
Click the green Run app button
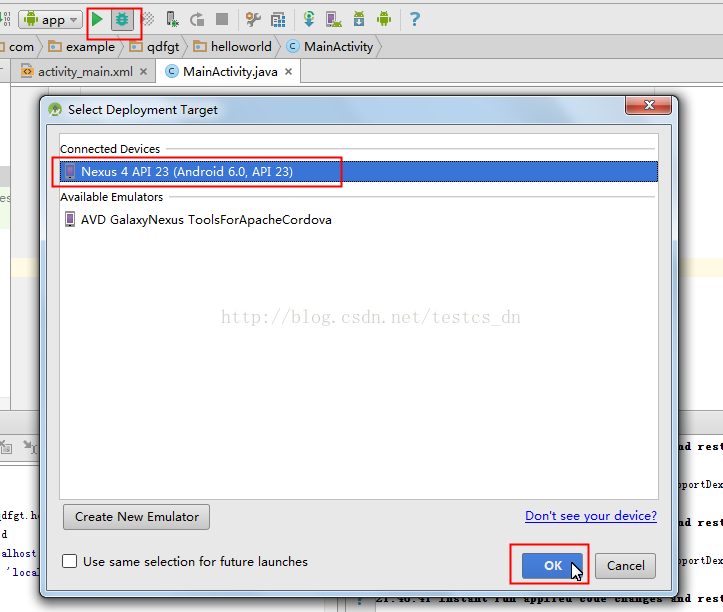(x=97, y=19)
